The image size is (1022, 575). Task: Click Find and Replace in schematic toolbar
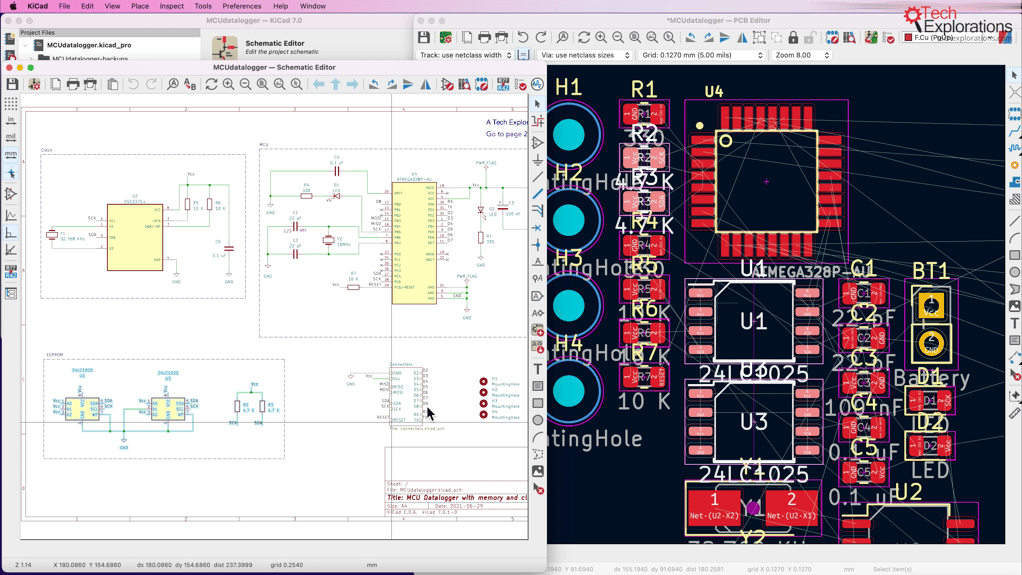point(190,85)
